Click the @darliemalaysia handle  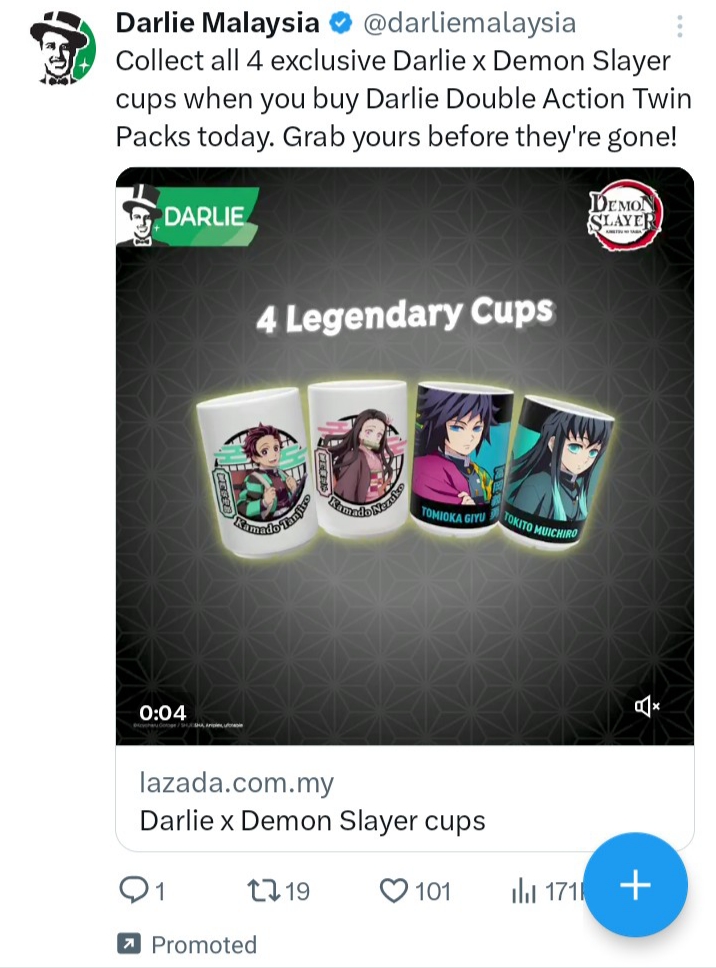[x=469, y=23]
